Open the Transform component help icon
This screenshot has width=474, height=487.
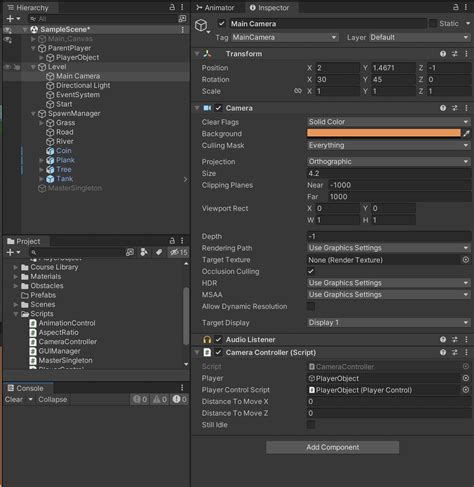tap(443, 54)
